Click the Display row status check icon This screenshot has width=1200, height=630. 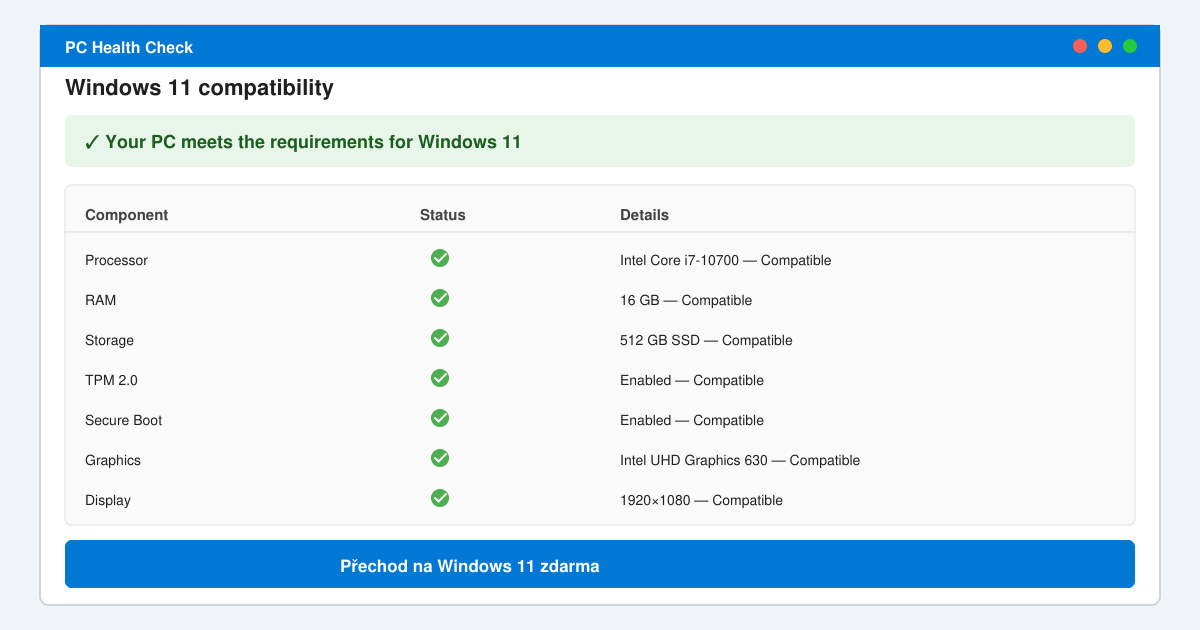pos(440,498)
